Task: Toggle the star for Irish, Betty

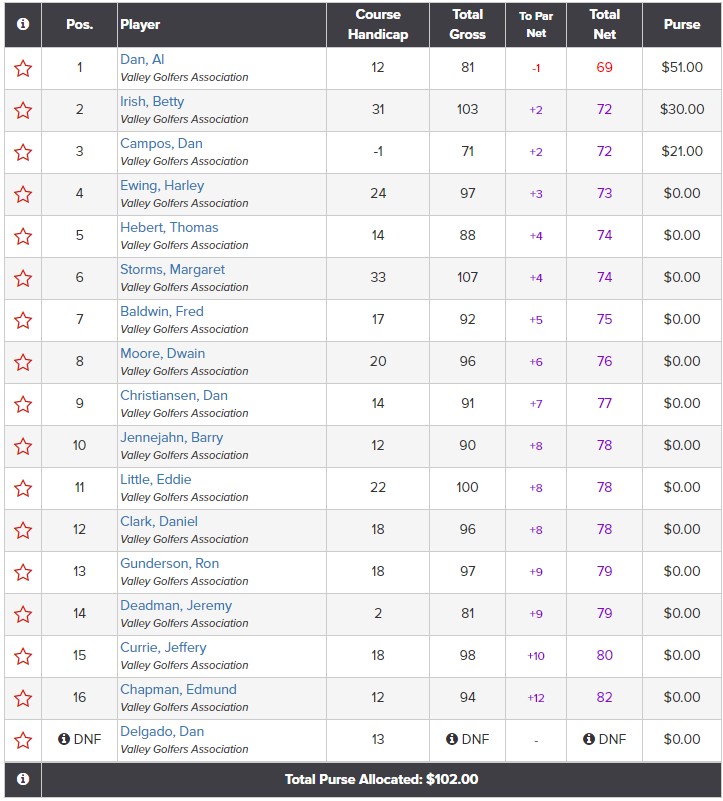Action: click(23, 110)
